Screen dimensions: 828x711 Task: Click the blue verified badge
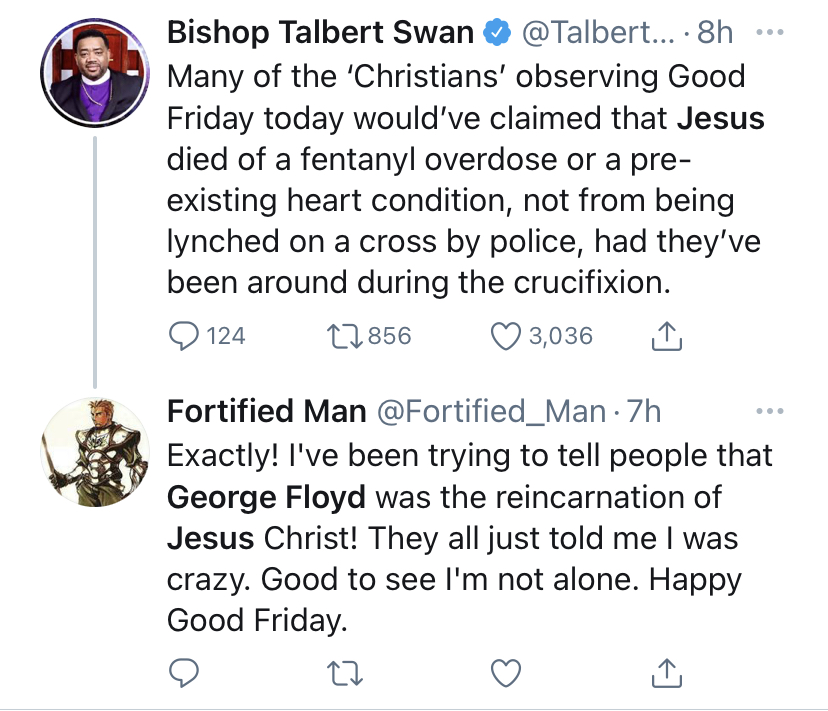pyautogui.click(x=497, y=32)
